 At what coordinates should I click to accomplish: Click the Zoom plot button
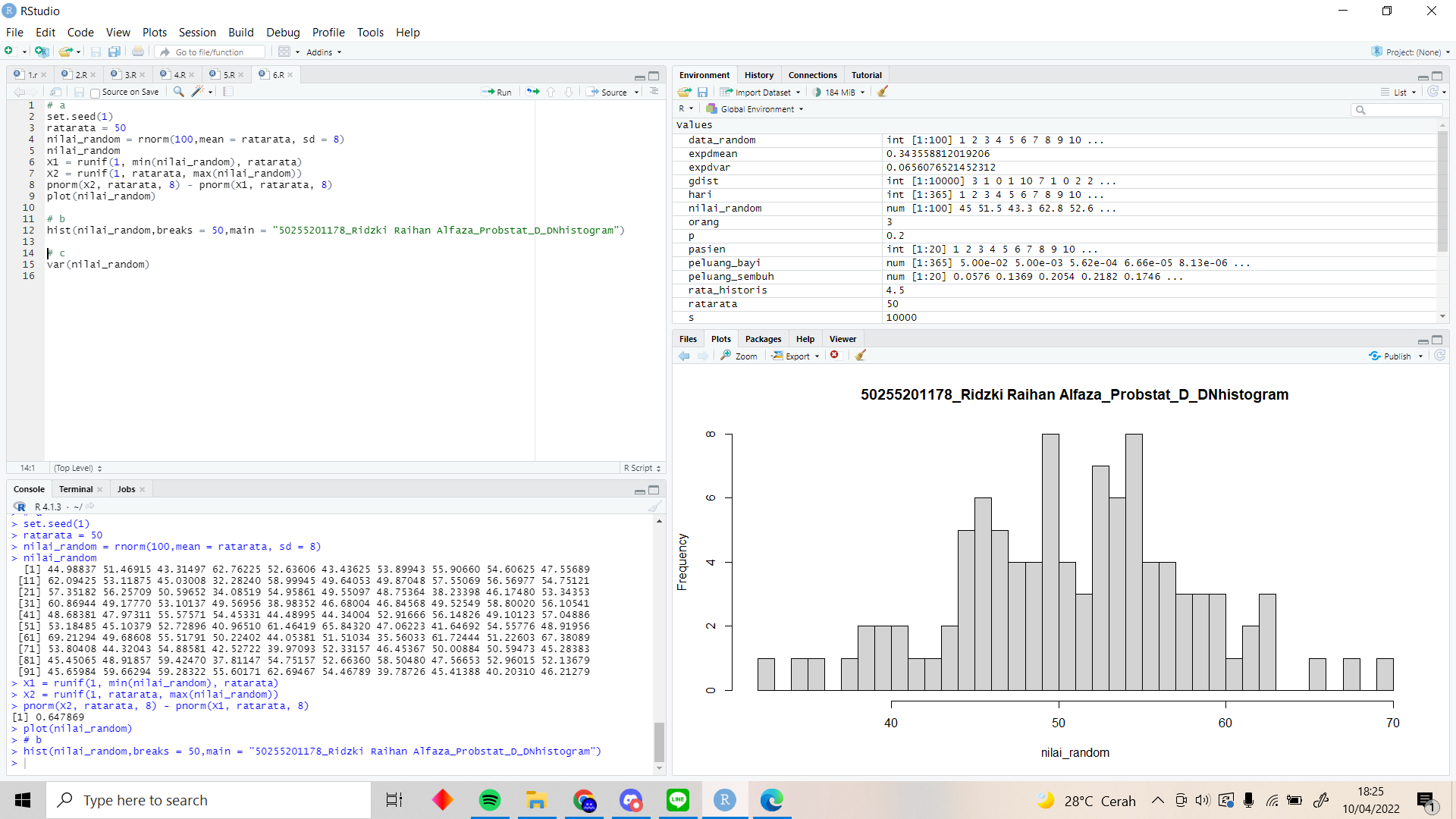(x=739, y=356)
